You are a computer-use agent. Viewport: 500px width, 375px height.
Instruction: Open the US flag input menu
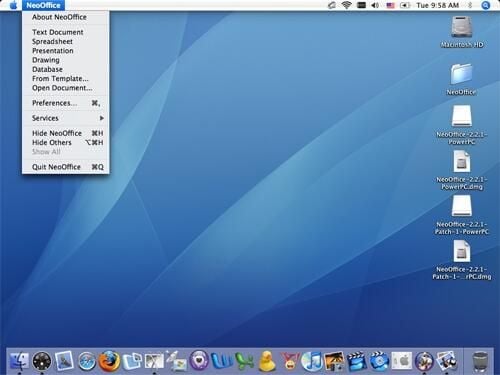point(390,5)
